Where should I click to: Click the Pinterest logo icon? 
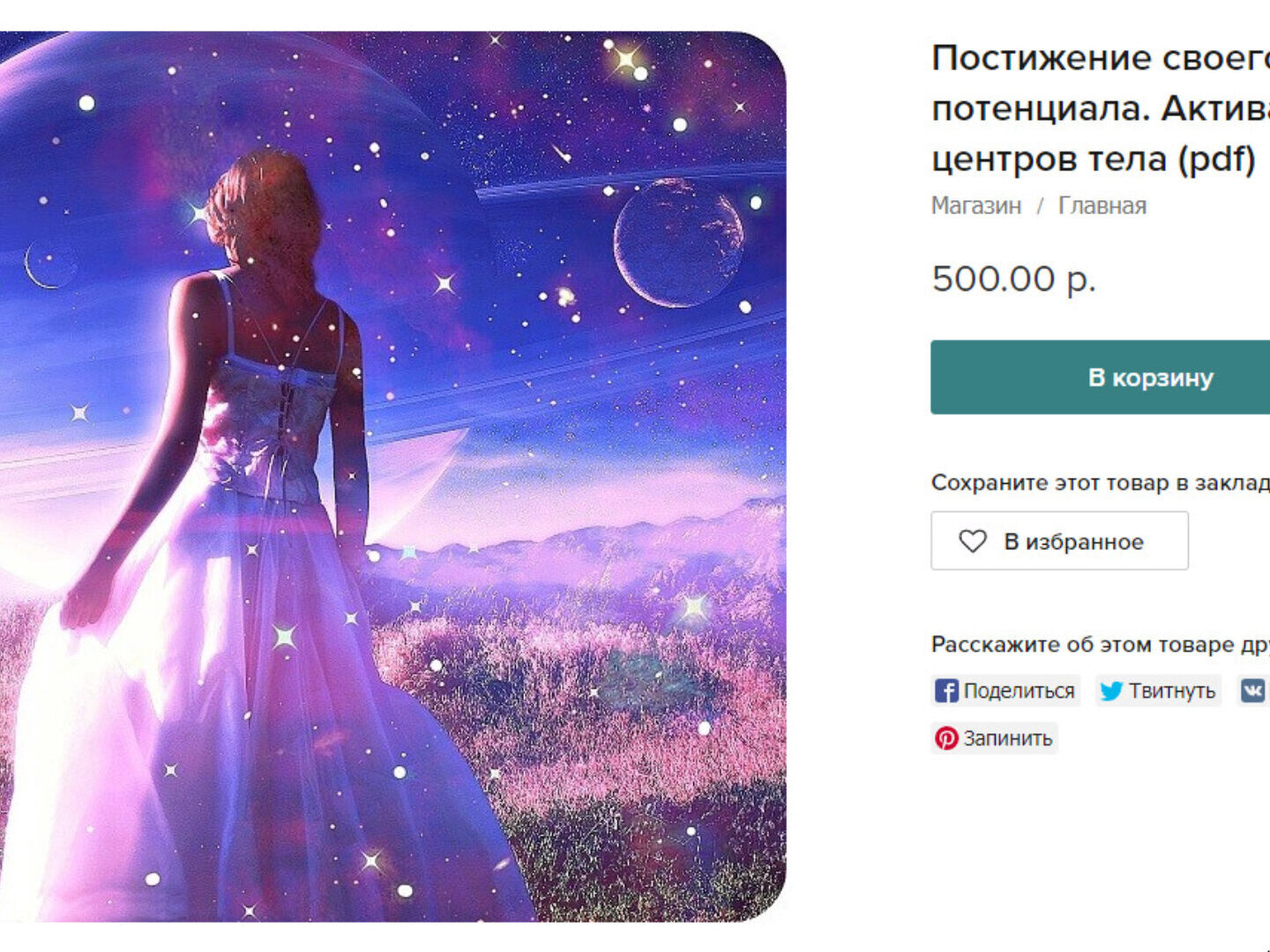click(946, 738)
